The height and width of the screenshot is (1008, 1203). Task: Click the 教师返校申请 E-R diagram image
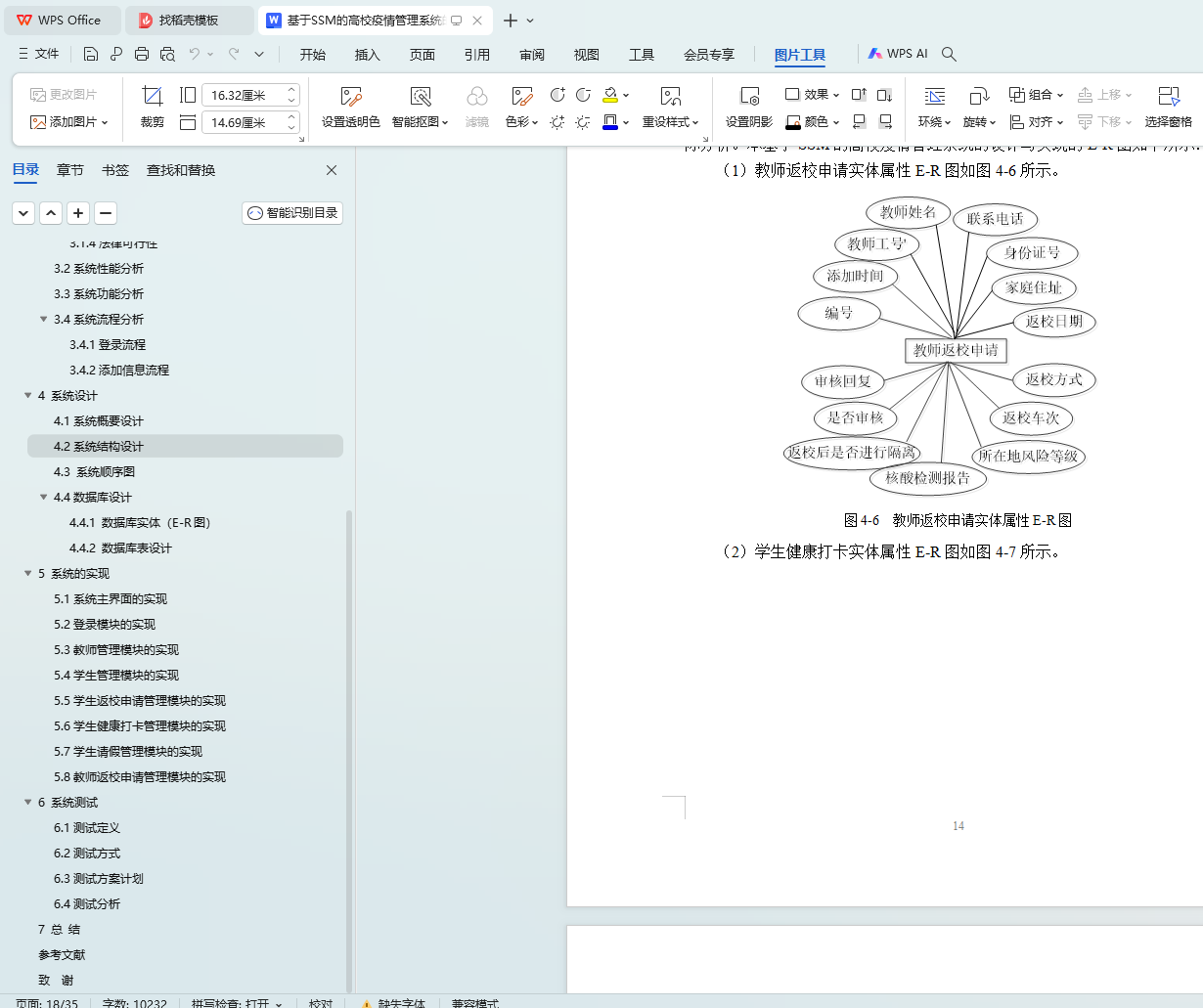click(938, 345)
